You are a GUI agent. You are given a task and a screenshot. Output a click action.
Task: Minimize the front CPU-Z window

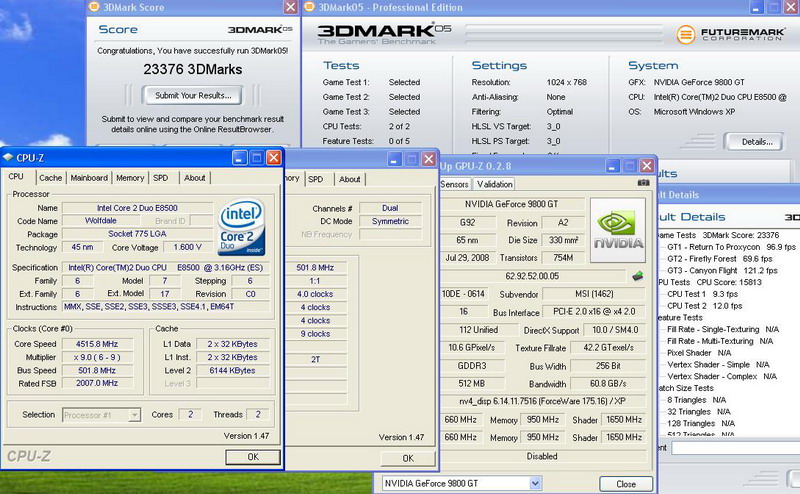240,158
